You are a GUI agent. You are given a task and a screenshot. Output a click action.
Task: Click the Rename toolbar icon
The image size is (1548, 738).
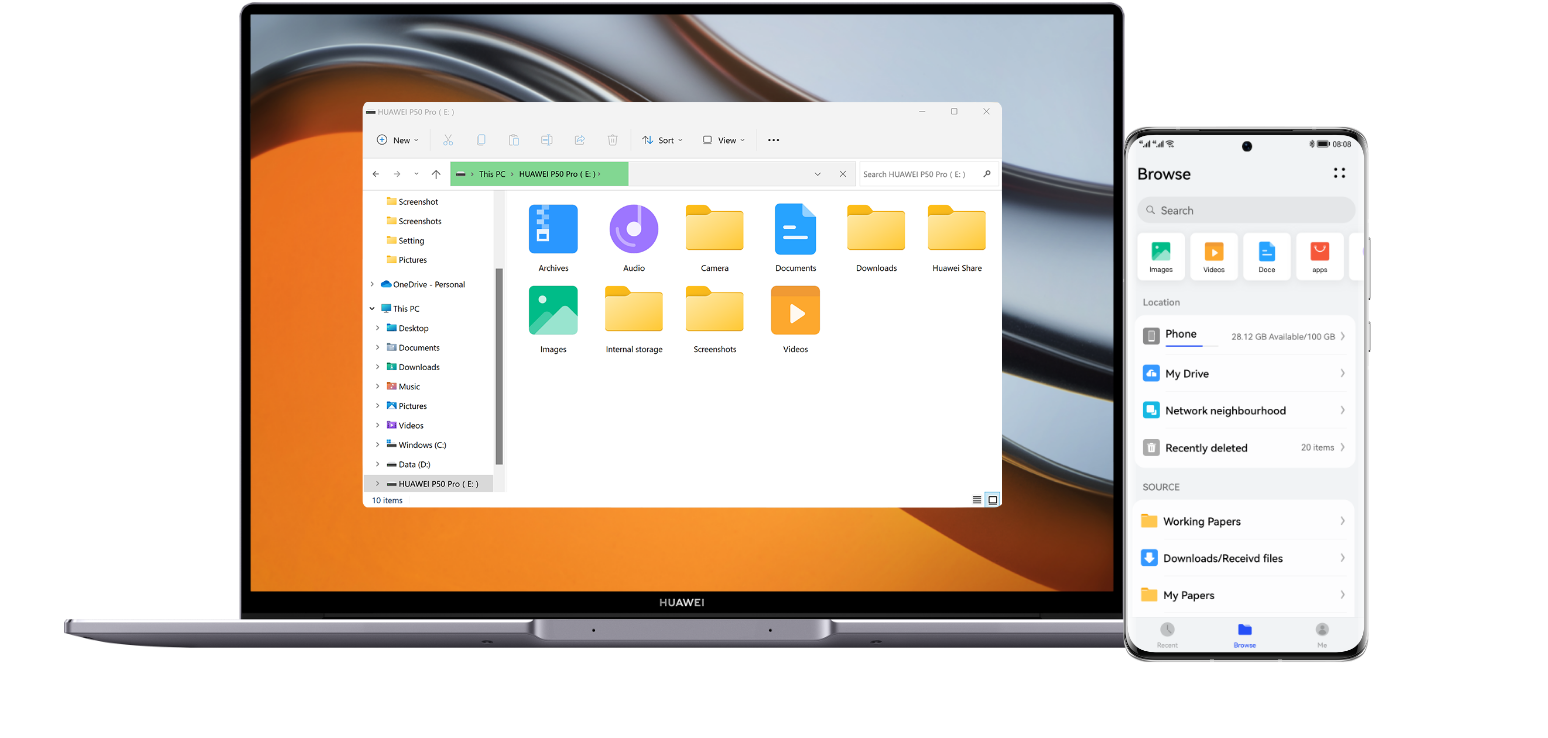[547, 140]
